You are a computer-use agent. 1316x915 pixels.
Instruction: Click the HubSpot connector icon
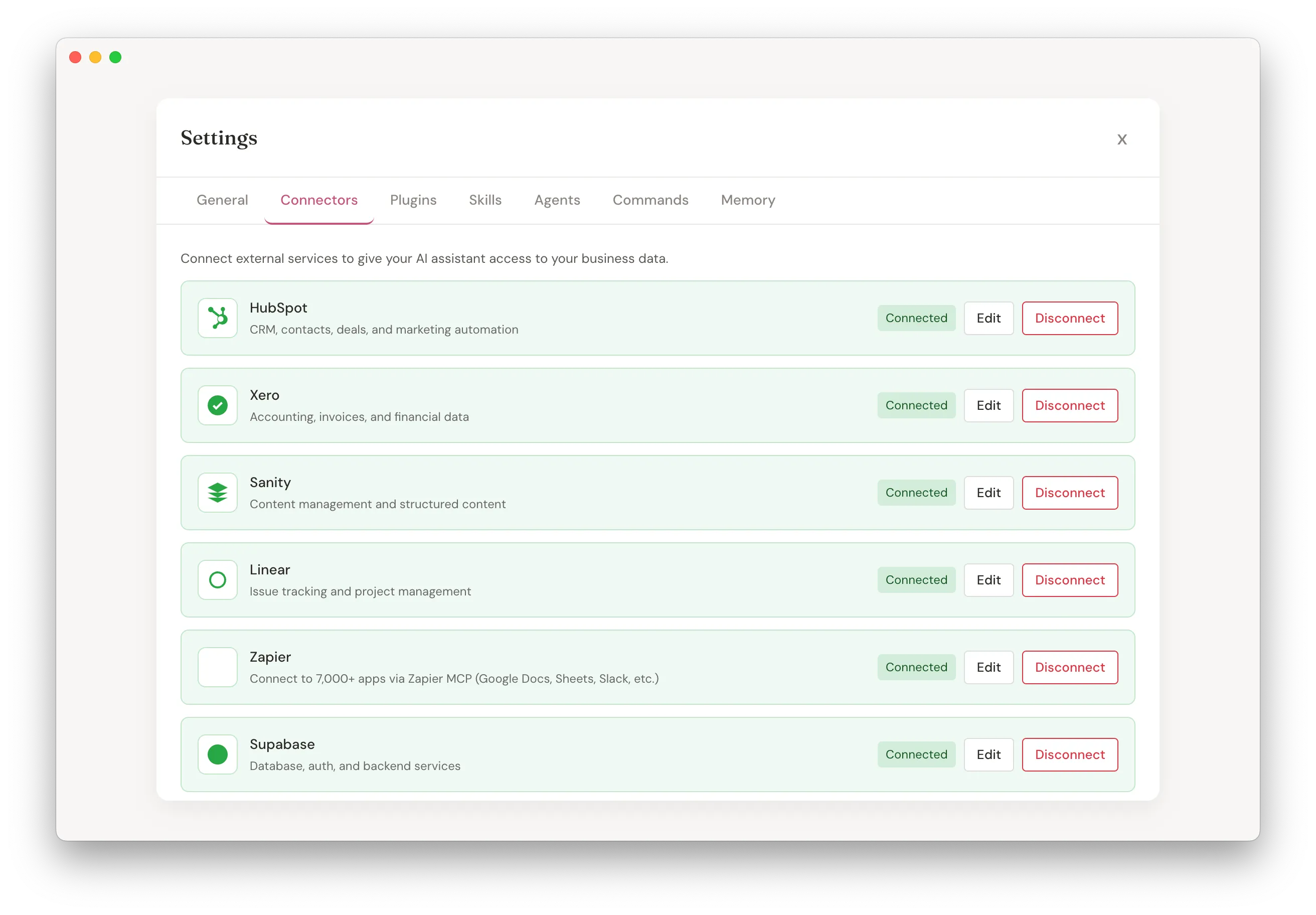click(x=217, y=318)
